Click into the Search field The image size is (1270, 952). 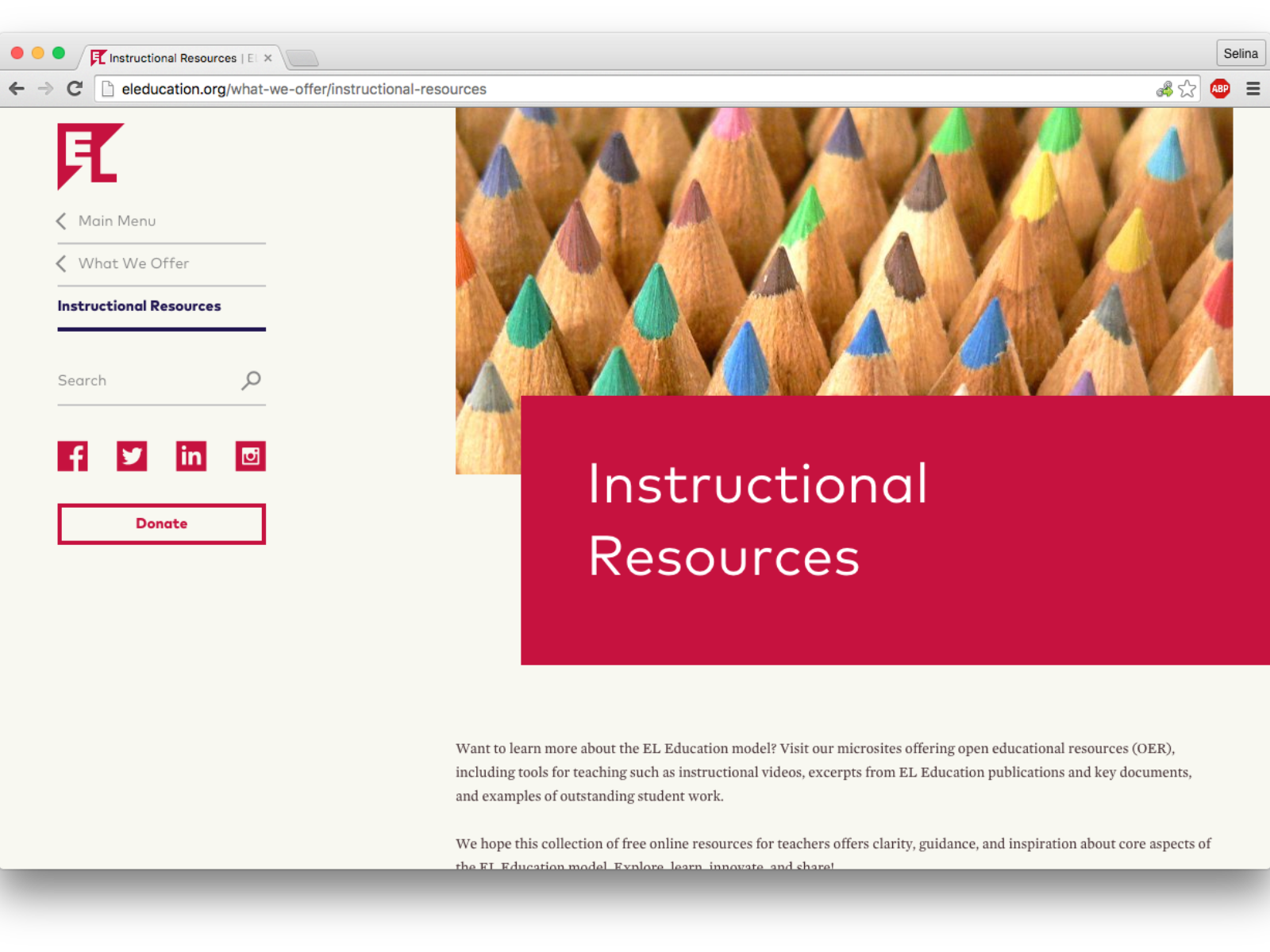[x=143, y=381]
